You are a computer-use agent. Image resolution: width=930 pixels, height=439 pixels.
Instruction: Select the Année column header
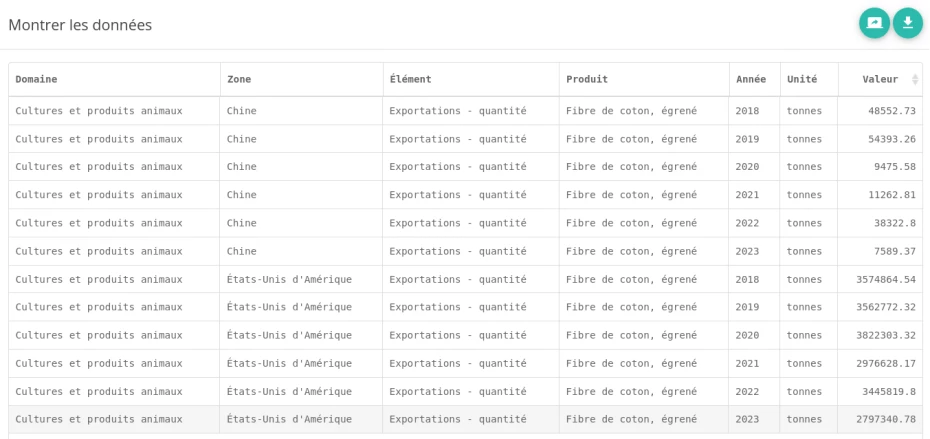coord(750,79)
